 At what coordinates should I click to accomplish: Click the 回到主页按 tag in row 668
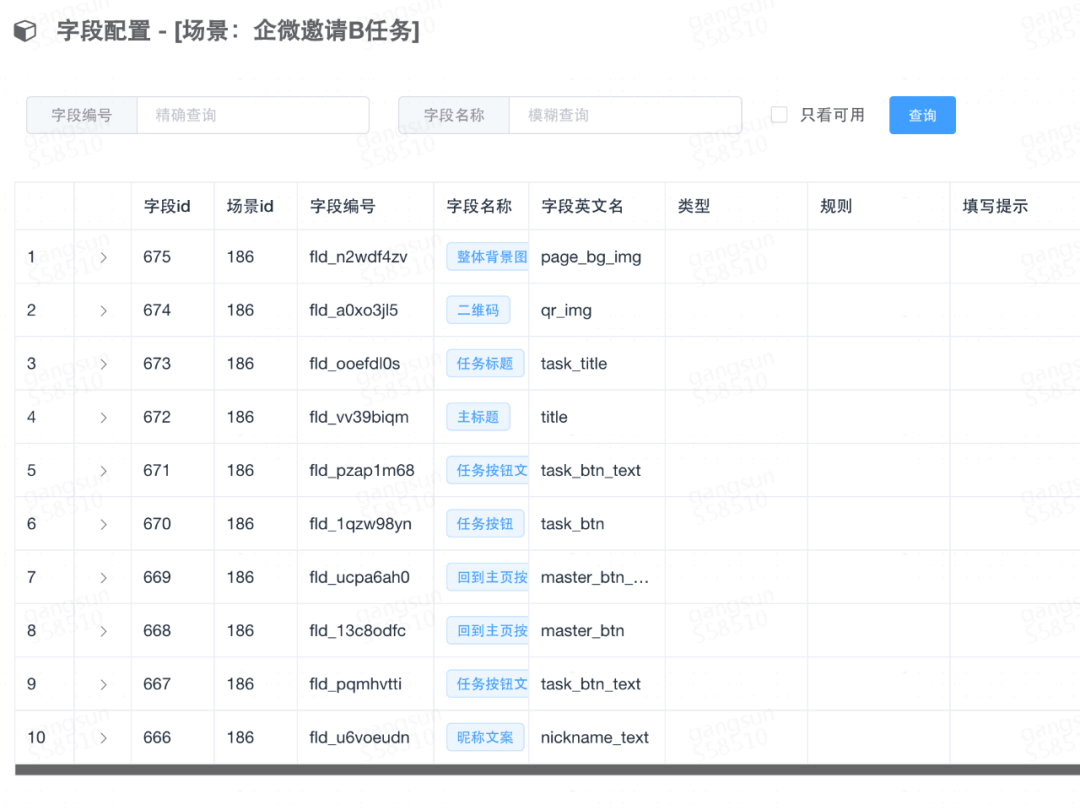point(488,631)
